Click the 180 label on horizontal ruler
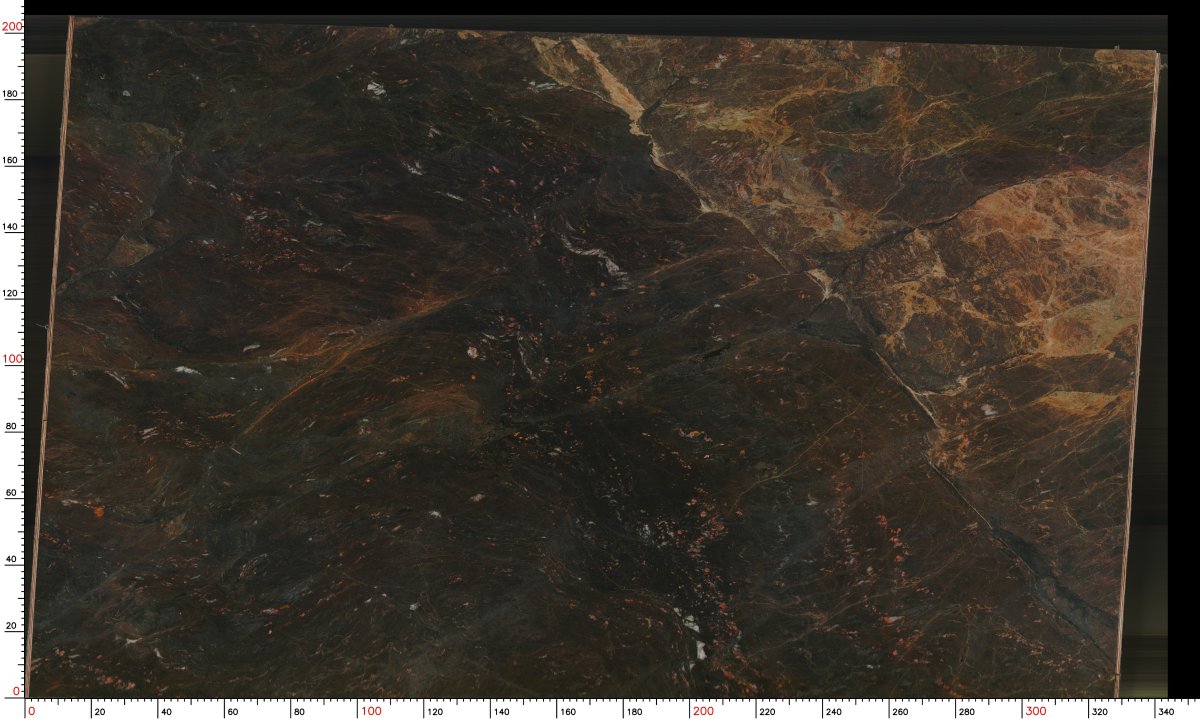 tap(635, 712)
